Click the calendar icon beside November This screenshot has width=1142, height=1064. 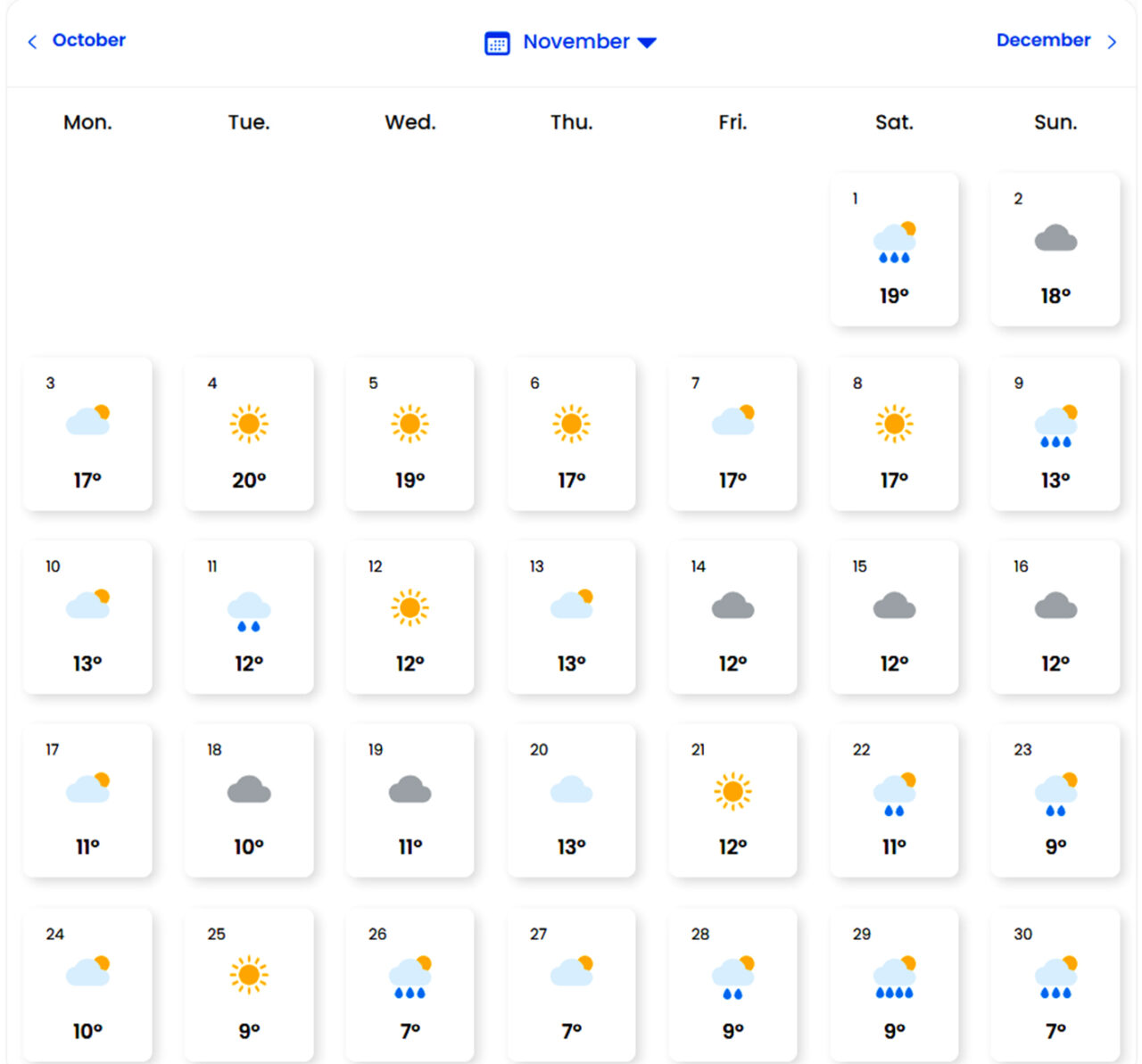tap(497, 43)
